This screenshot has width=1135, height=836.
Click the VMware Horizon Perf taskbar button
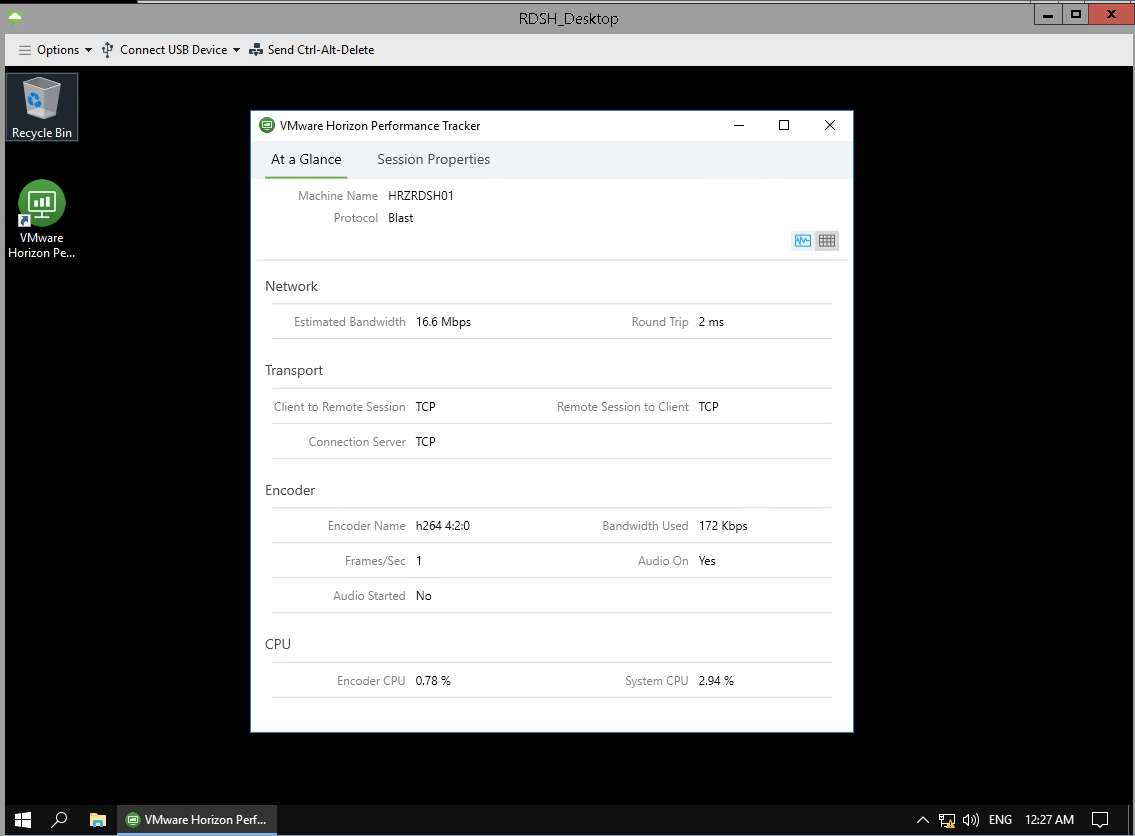tap(197, 819)
